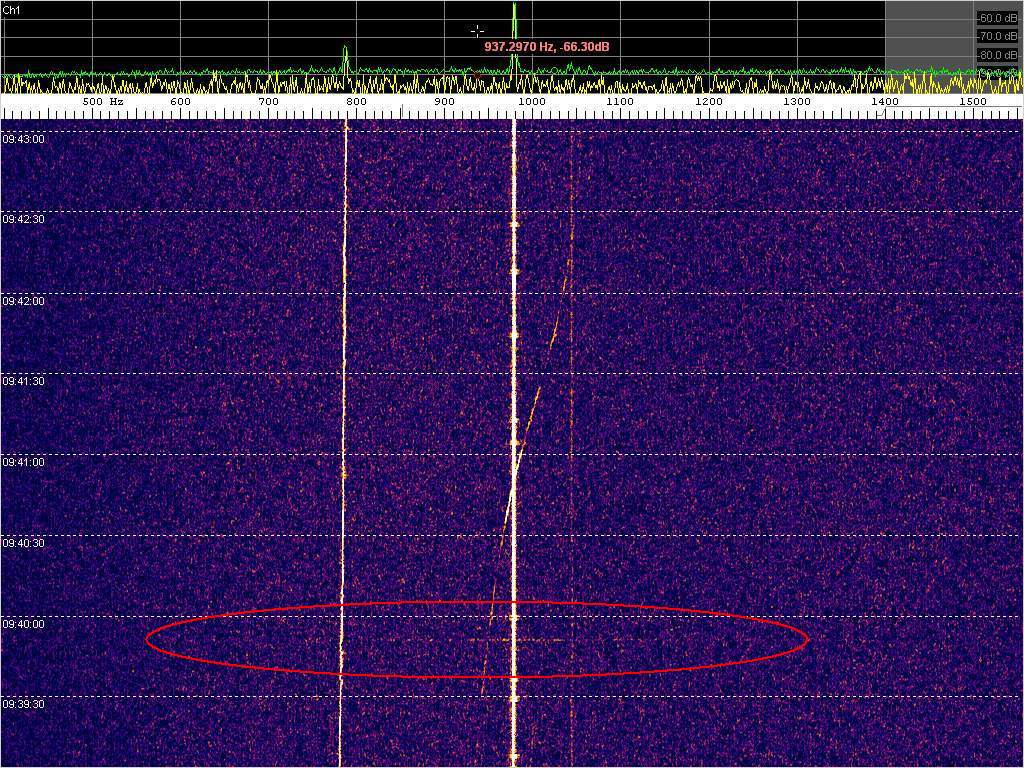
Task: Click the 700 frequency axis label
Action: coord(268,102)
